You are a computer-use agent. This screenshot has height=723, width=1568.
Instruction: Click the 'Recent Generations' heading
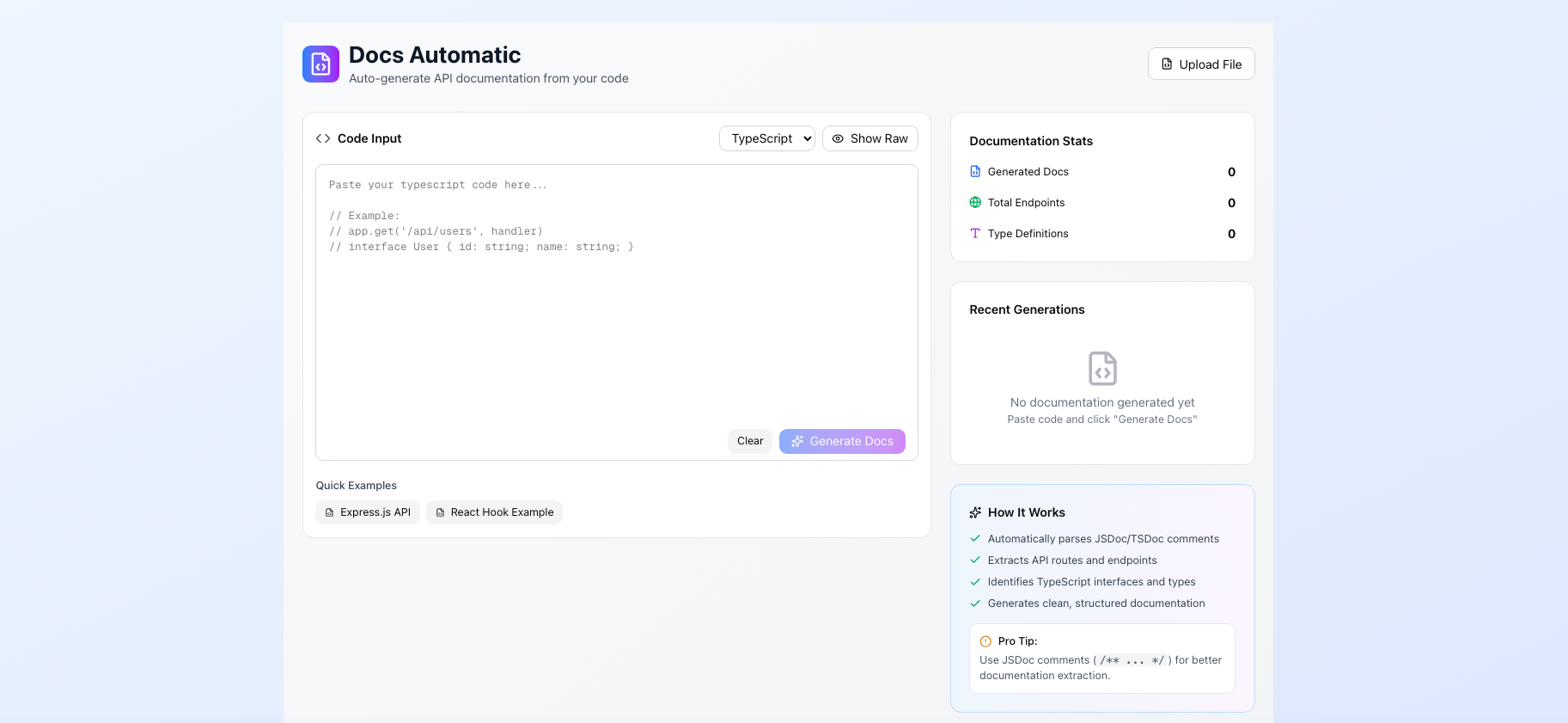pos(1027,309)
